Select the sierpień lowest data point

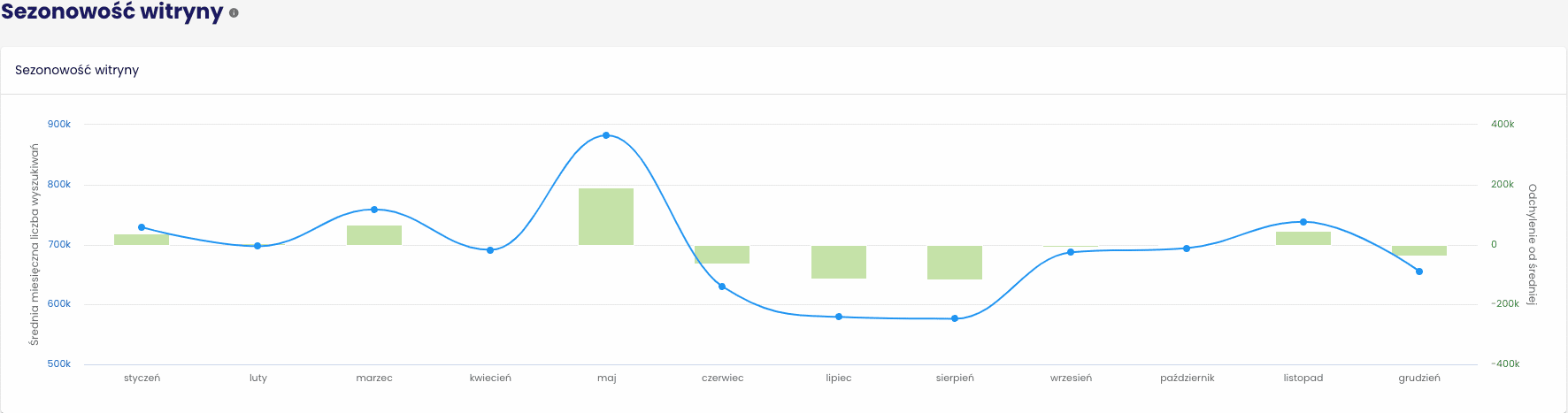(955, 318)
